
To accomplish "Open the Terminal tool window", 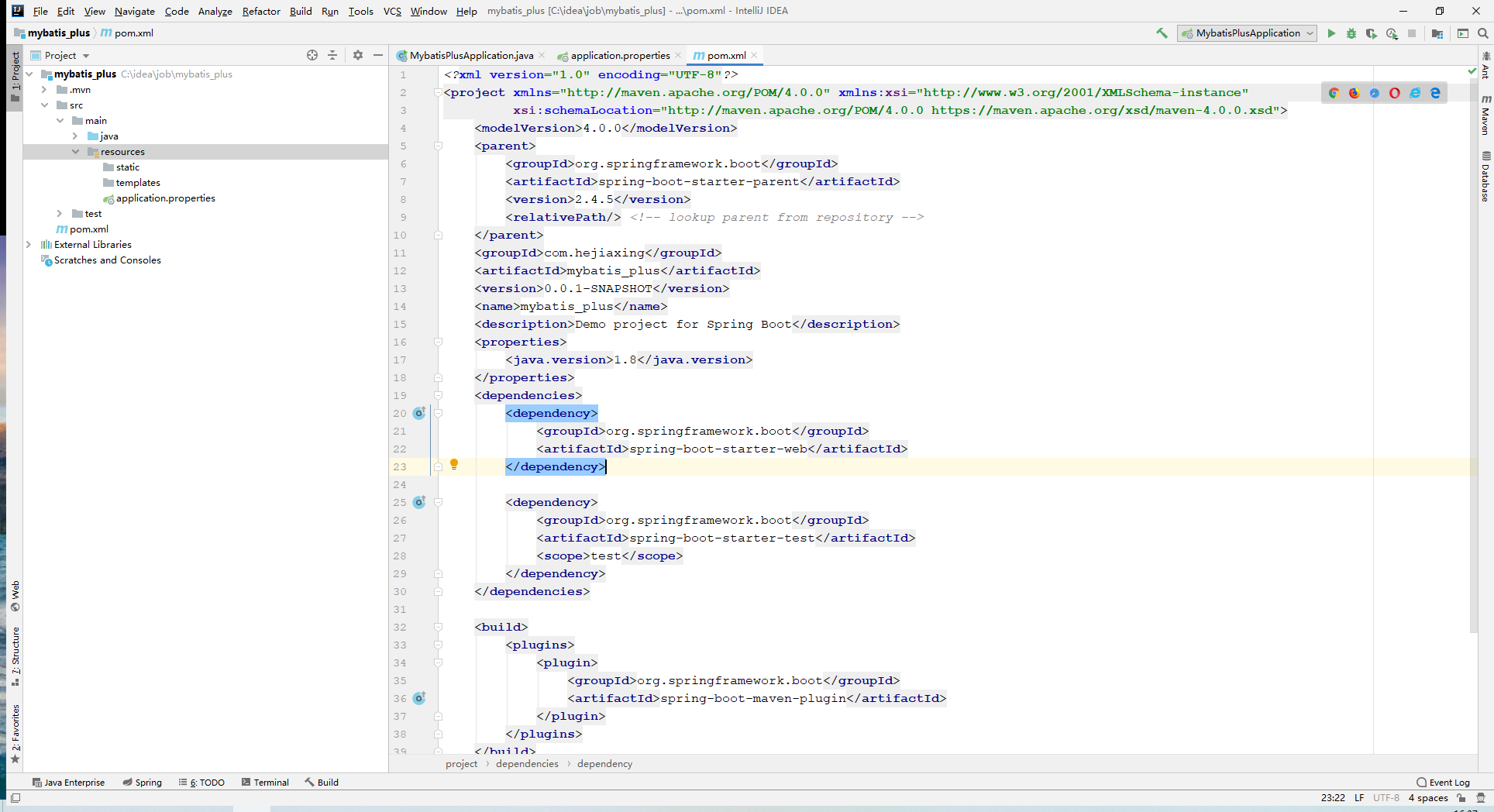I will click(x=265, y=783).
